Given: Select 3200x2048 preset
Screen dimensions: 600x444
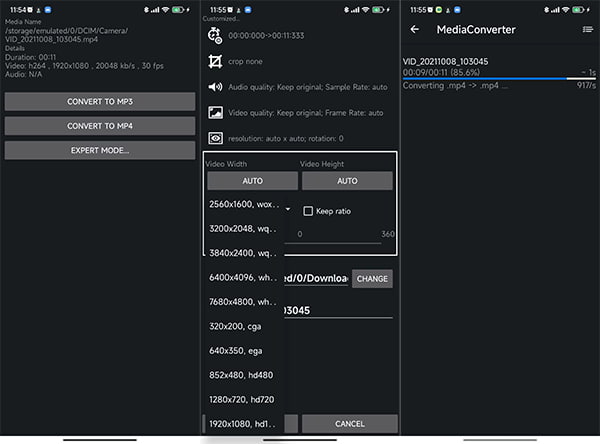Looking at the screenshot, I should [x=243, y=229].
